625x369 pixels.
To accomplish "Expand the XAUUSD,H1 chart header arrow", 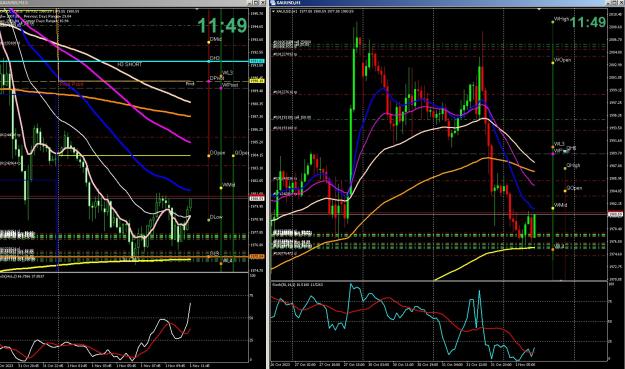I will tap(273, 12).
